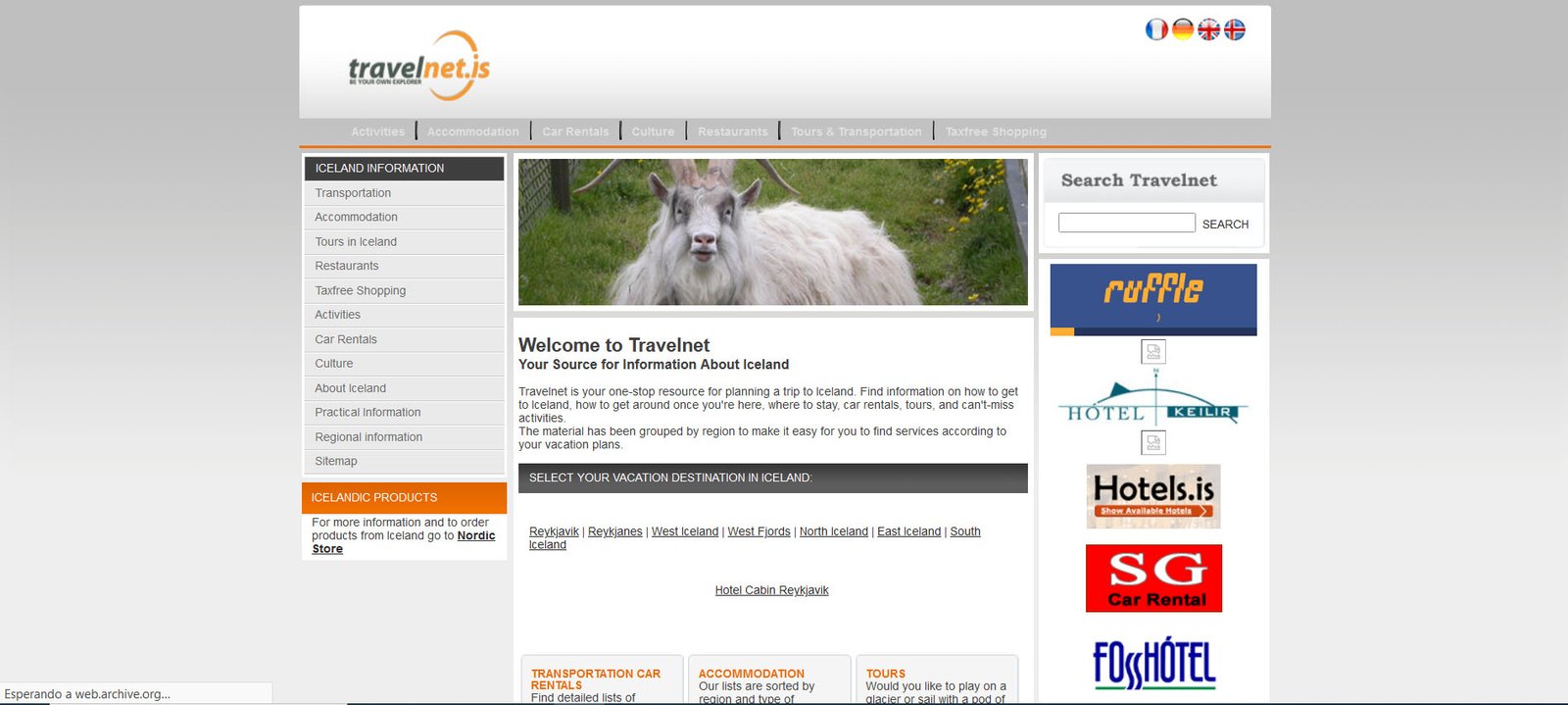Click the German flag icon

(x=1183, y=30)
